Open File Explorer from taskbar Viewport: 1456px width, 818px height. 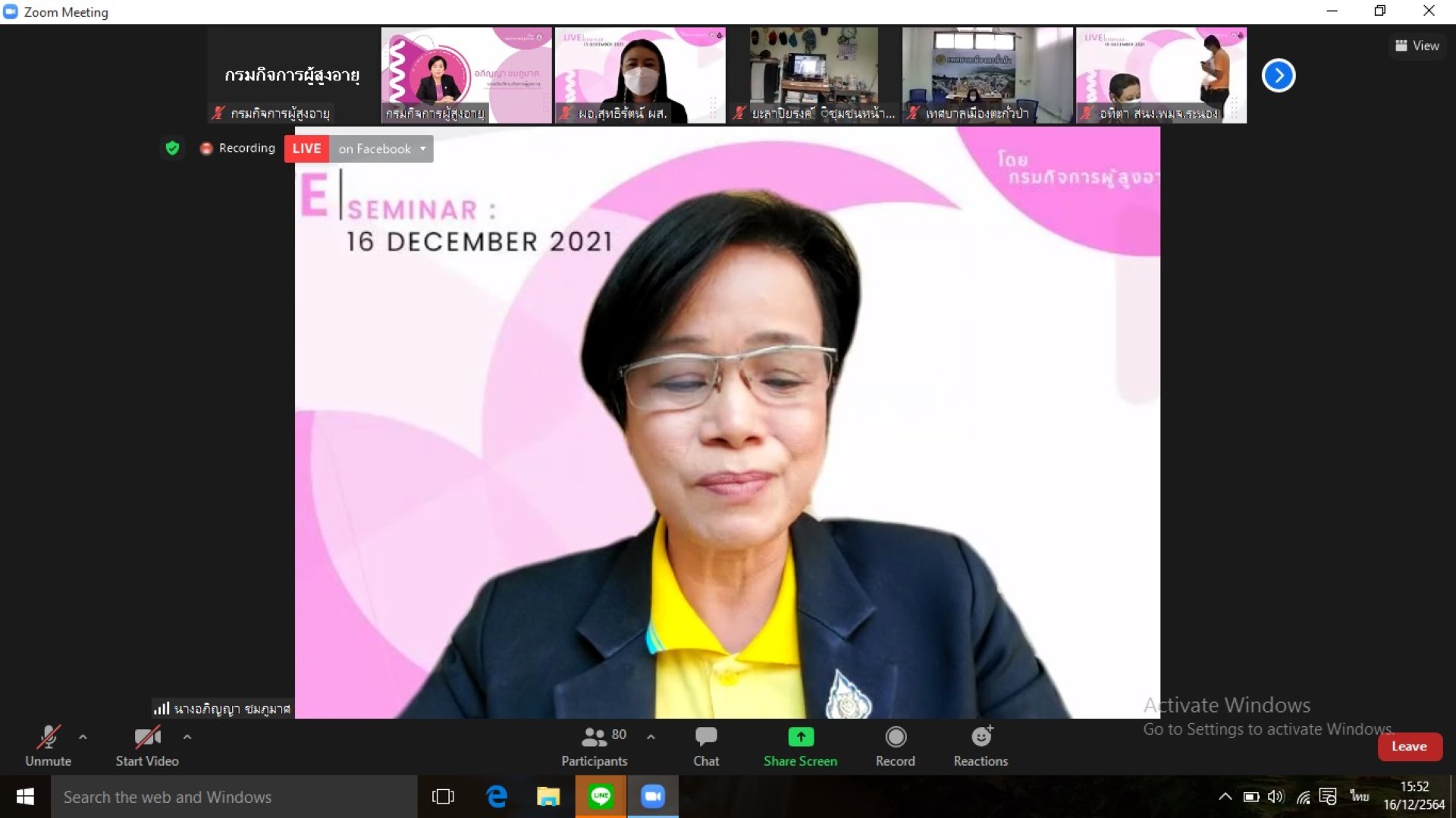click(548, 797)
